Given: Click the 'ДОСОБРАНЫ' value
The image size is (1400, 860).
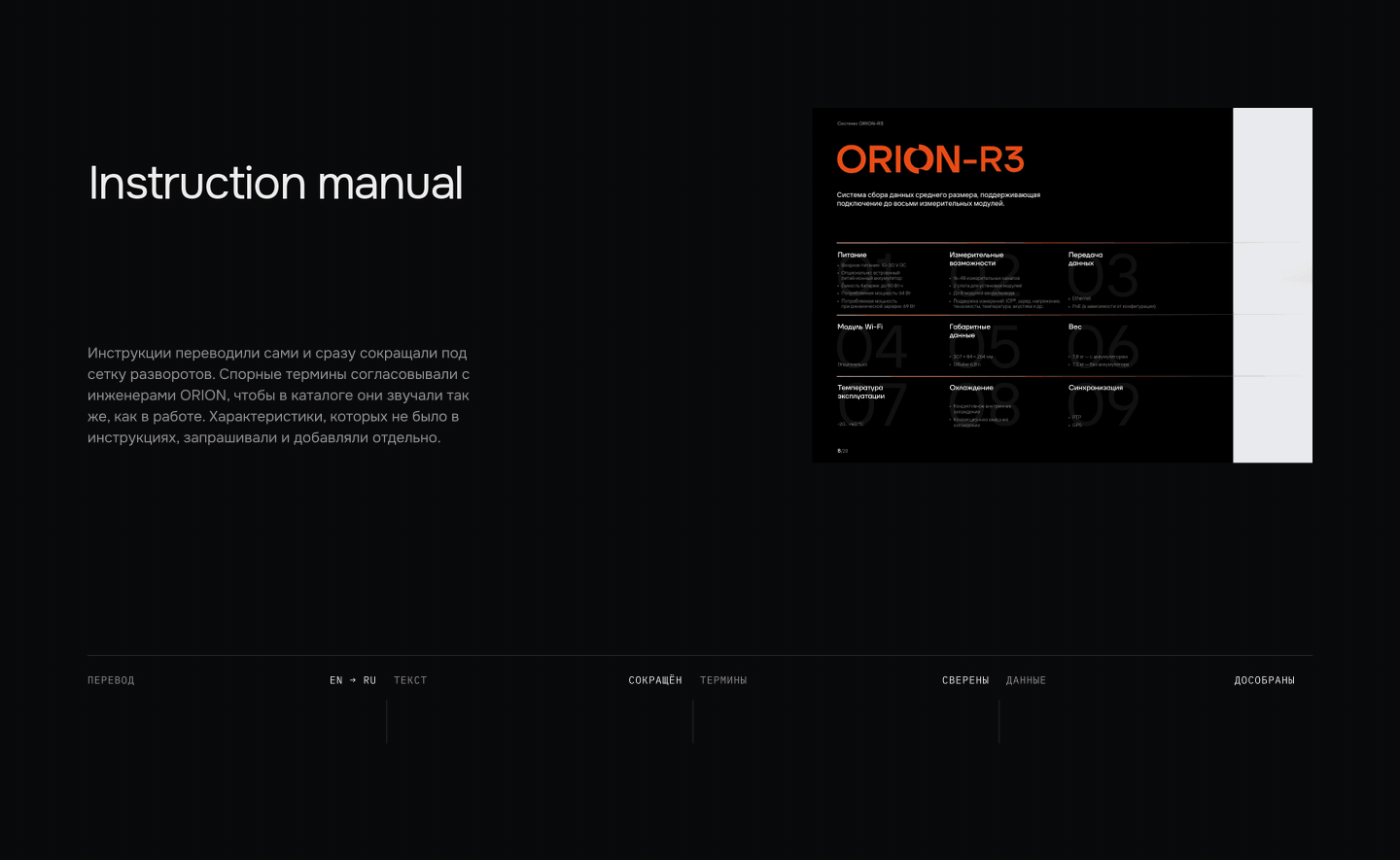Looking at the screenshot, I should tap(1264, 680).
